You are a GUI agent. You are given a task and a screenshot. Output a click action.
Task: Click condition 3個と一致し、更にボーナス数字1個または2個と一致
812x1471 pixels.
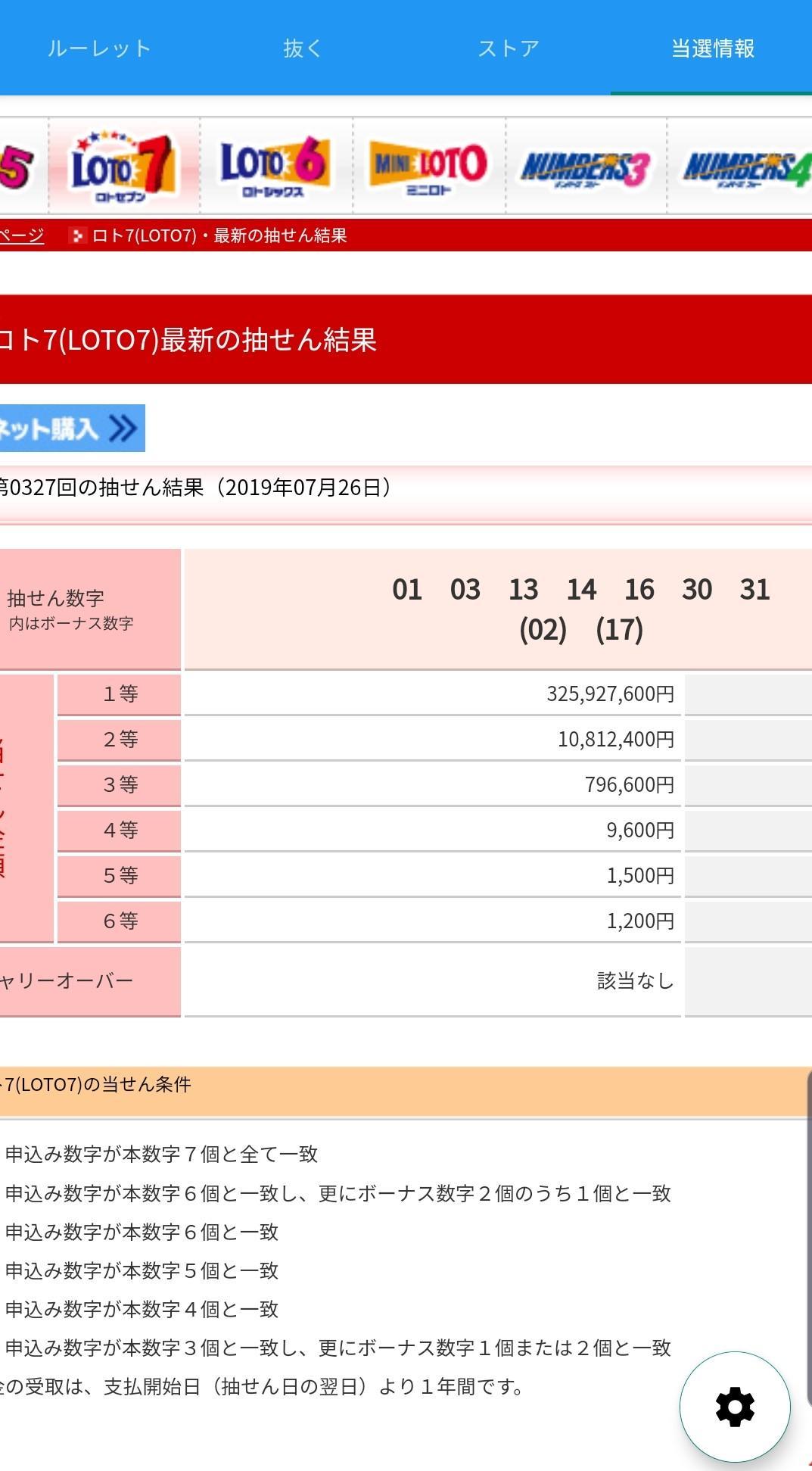click(427, 1348)
